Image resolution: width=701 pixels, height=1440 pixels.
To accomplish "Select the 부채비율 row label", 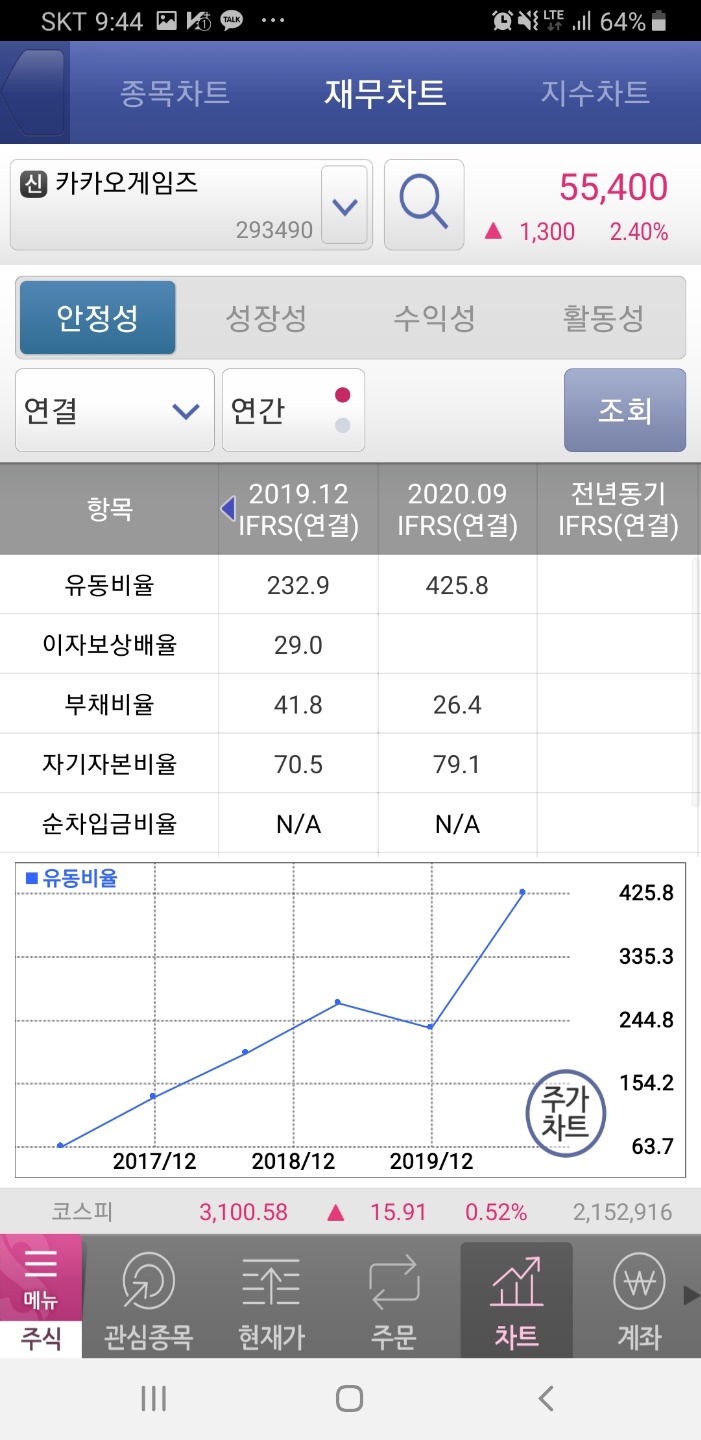I will [109, 705].
